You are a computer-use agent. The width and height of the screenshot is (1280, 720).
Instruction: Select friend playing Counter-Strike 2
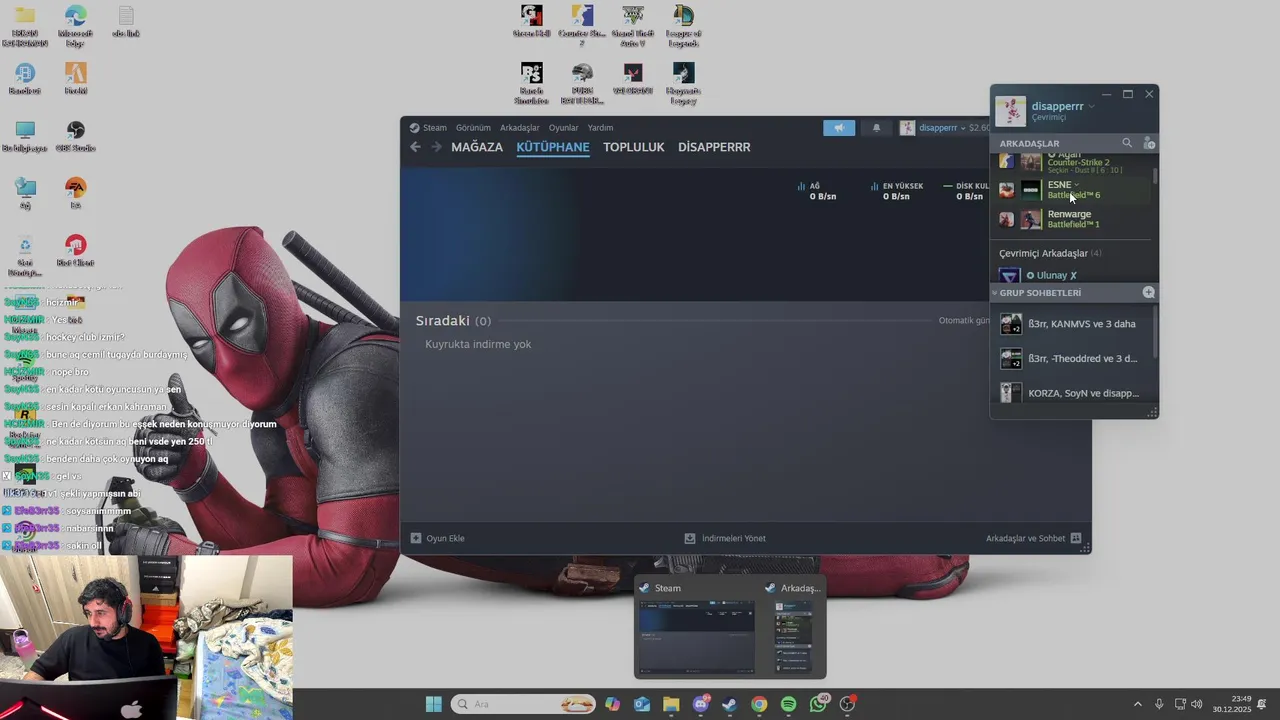[x=1075, y=162]
